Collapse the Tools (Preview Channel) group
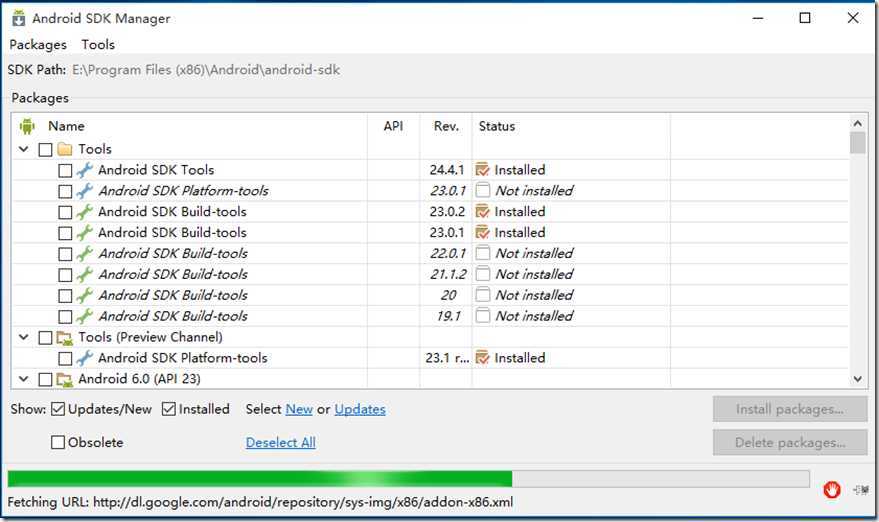This screenshot has width=879, height=522. tap(24, 337)
